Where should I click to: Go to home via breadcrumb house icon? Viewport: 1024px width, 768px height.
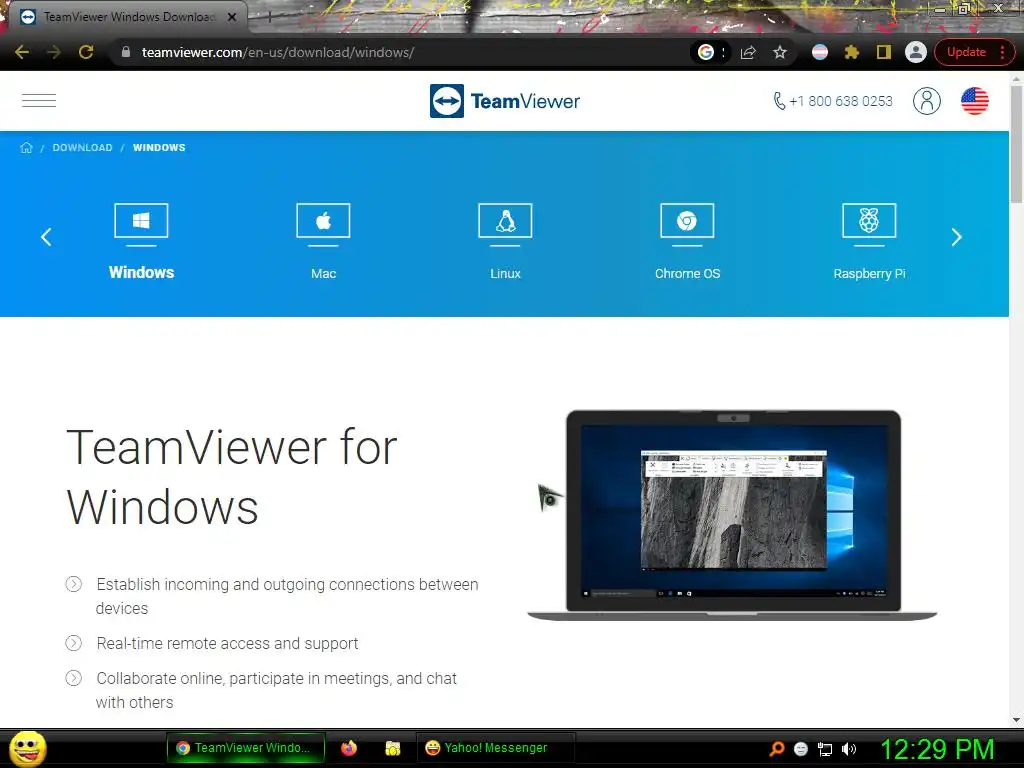pyautogui.click(x=26, y=148)
